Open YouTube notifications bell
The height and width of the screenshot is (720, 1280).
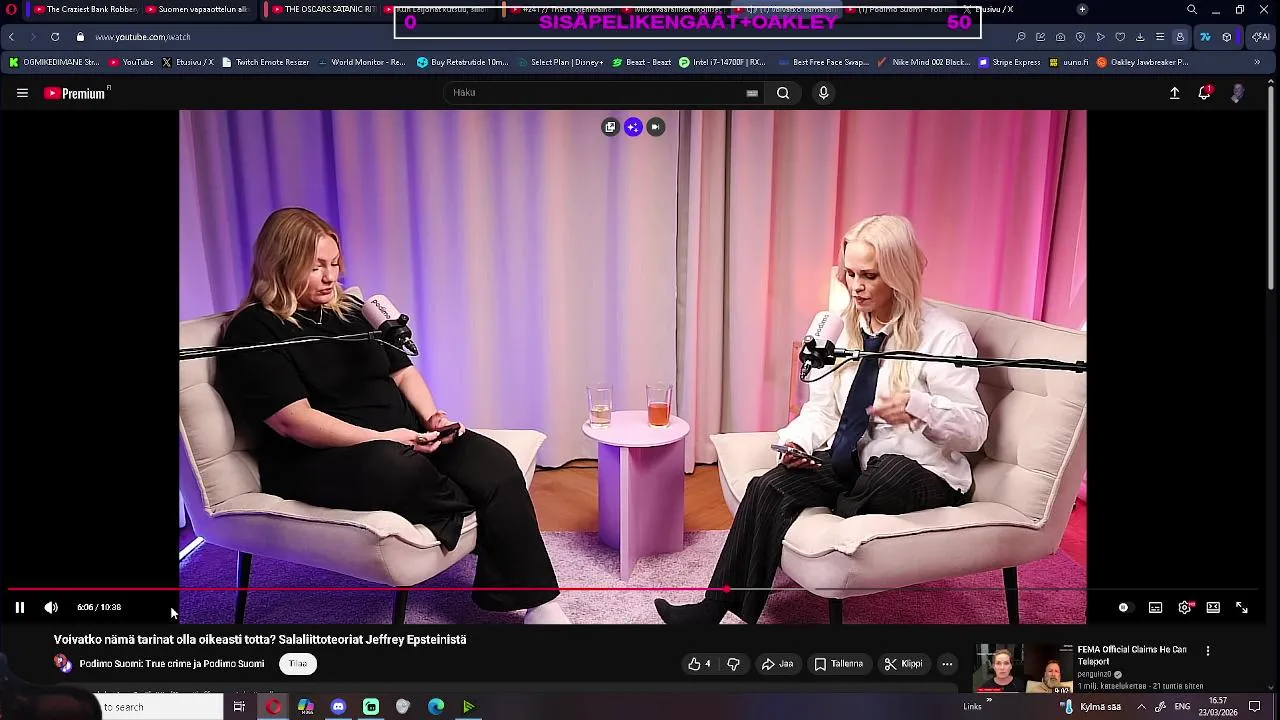click(x=1205, y=93)
